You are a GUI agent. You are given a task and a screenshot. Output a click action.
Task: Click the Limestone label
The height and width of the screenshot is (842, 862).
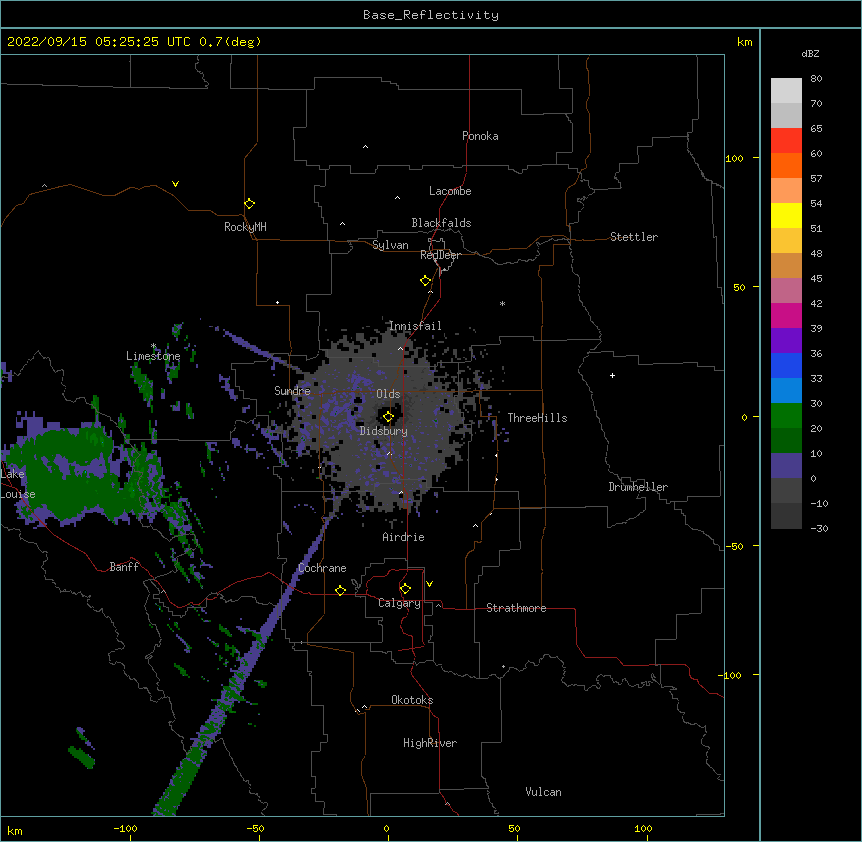click(153, 356)
